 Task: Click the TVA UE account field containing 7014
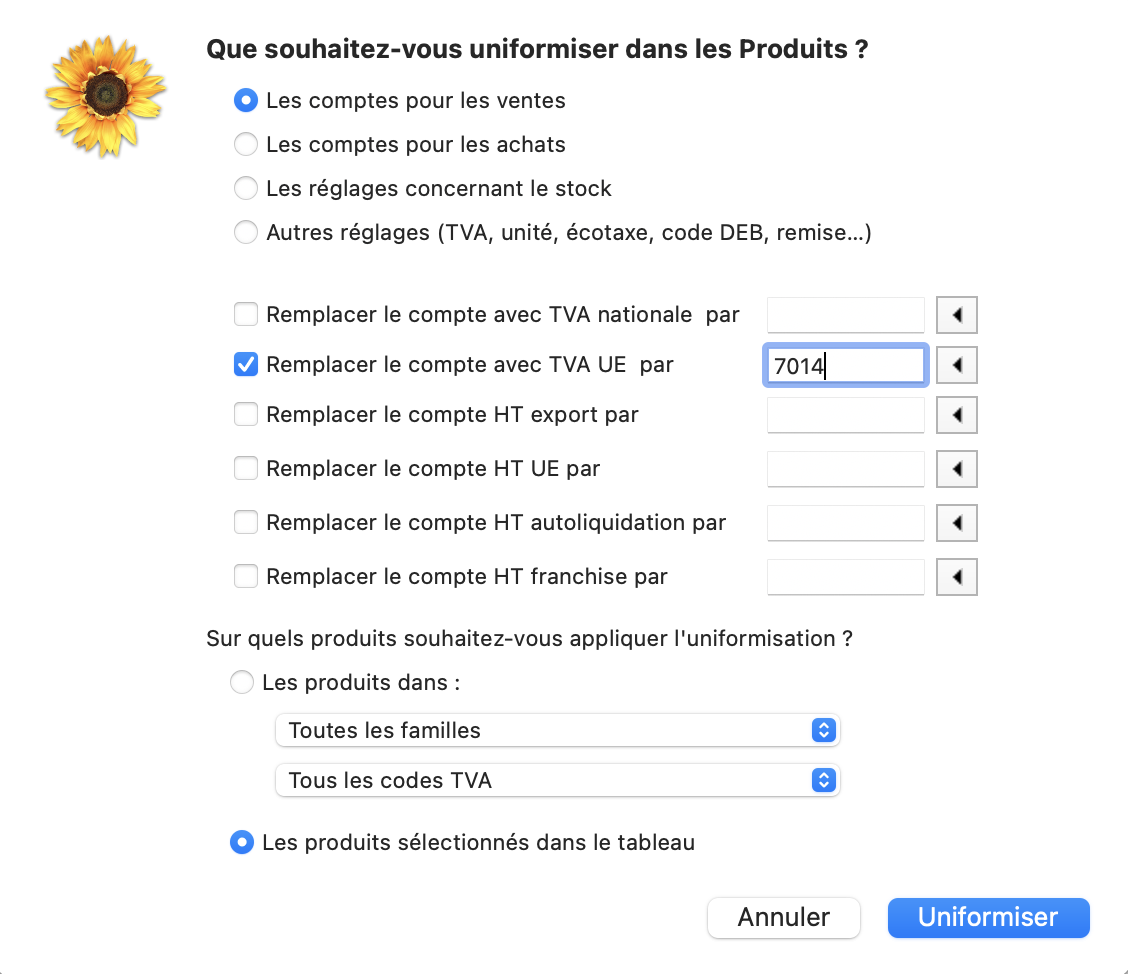tap(845, 365)
